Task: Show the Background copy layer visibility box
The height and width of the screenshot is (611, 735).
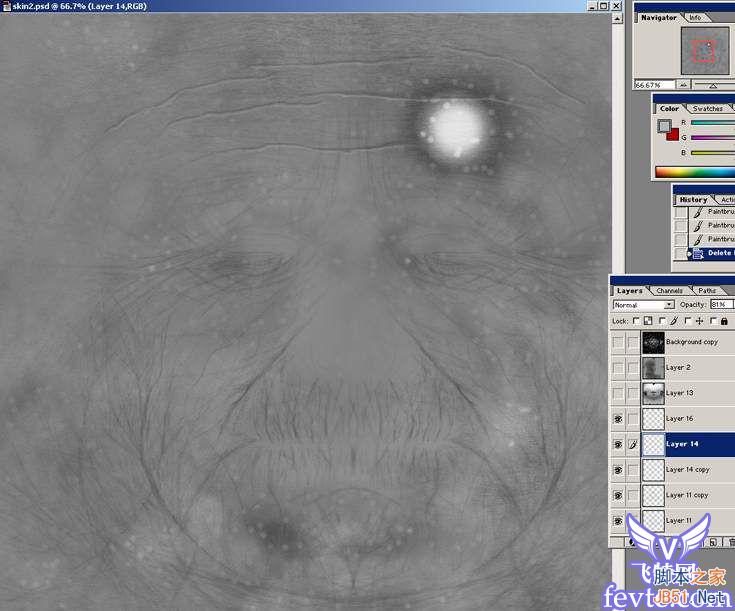Action: click(x=618, y=342)
